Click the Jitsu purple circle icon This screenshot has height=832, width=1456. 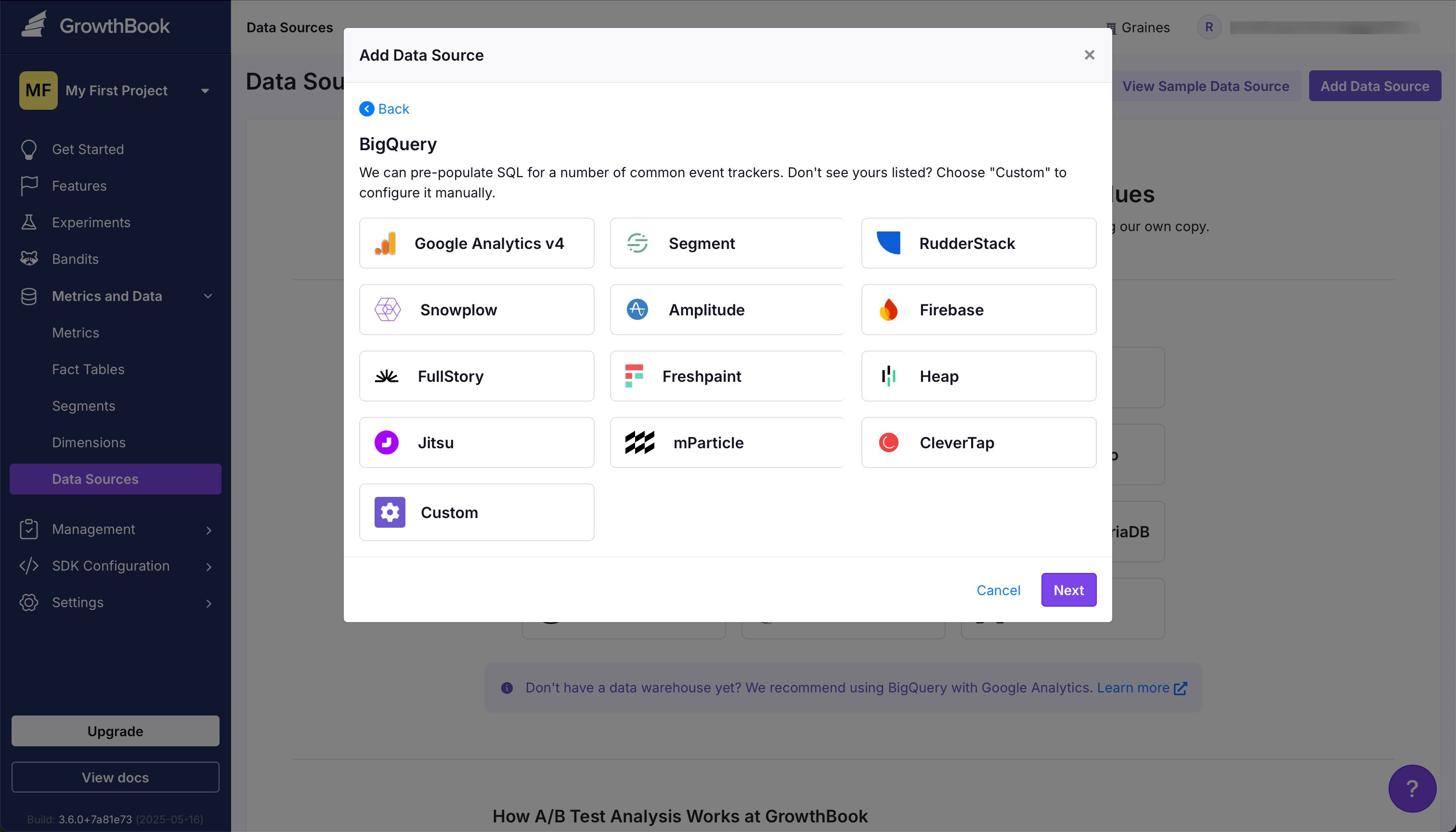pos(386,442)
